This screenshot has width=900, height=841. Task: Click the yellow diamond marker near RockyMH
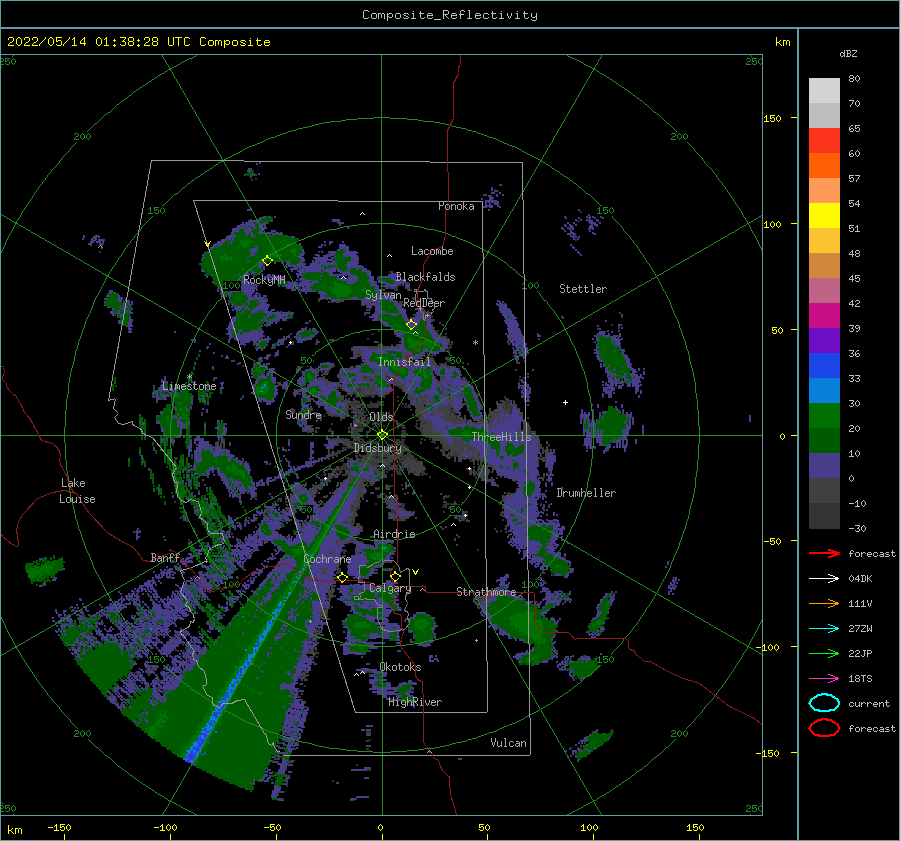267,261
